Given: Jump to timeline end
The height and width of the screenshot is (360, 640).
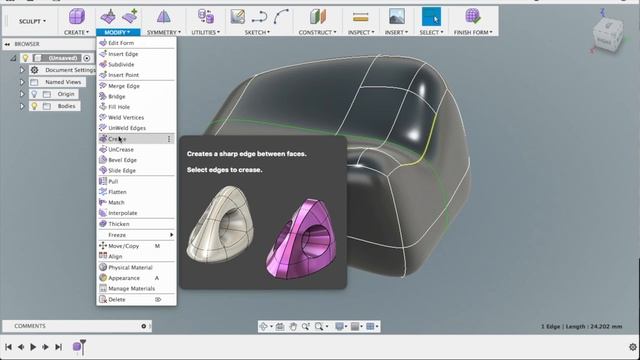Looking at the screenshot, I should click(59, 347).
